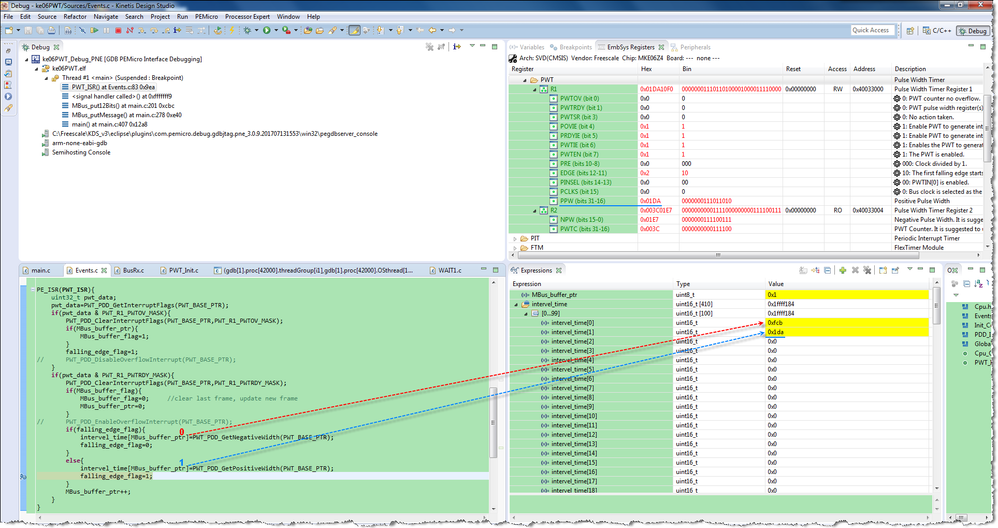Collapse the R1 register node
This screenshot has width=998, height=528.
point(535,90)
